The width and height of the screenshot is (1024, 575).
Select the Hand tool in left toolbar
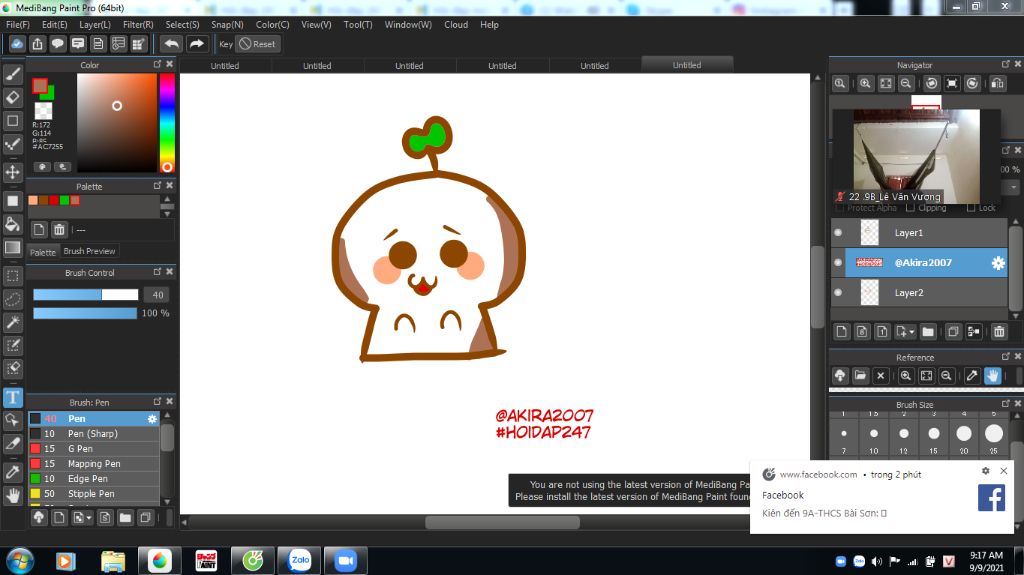12,495
